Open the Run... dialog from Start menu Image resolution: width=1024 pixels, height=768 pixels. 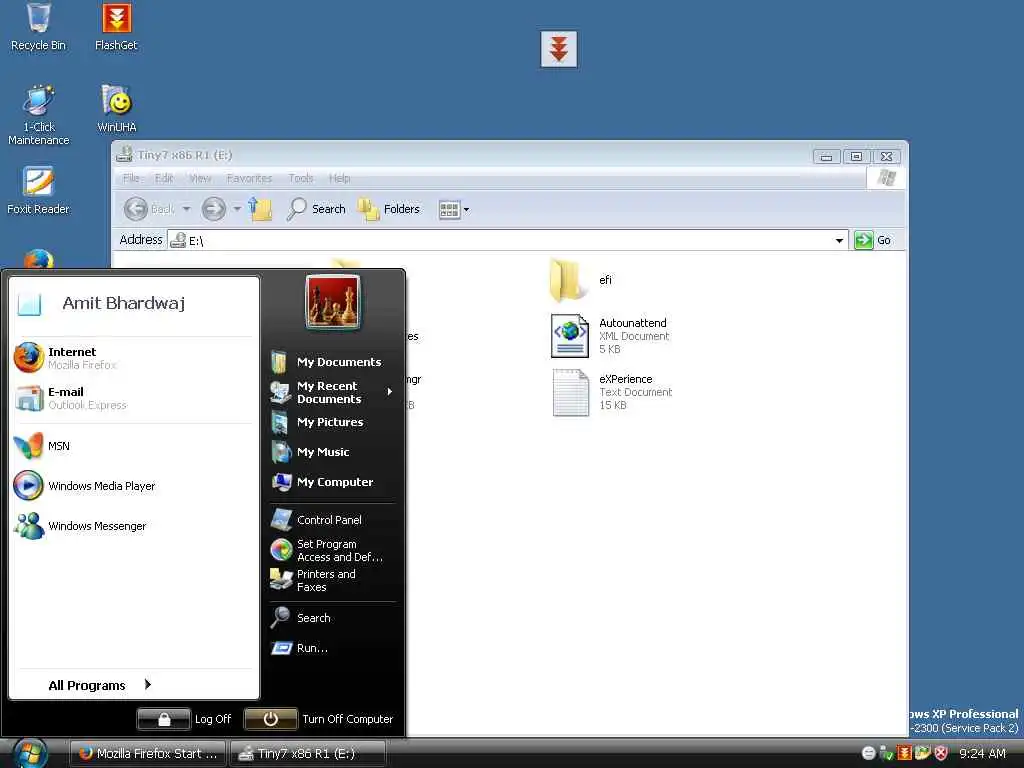(x=332, y=648)
